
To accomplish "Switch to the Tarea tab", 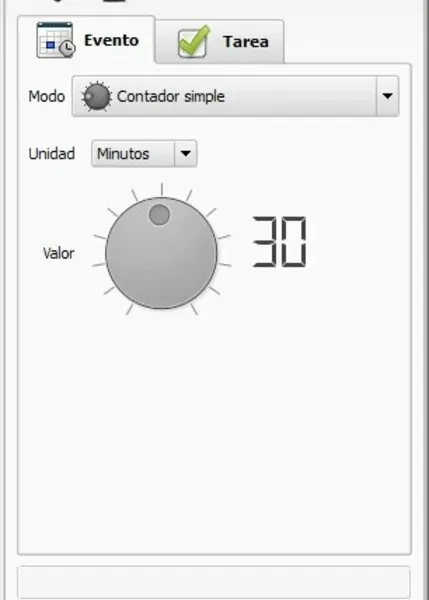I will tap(220, 41).
